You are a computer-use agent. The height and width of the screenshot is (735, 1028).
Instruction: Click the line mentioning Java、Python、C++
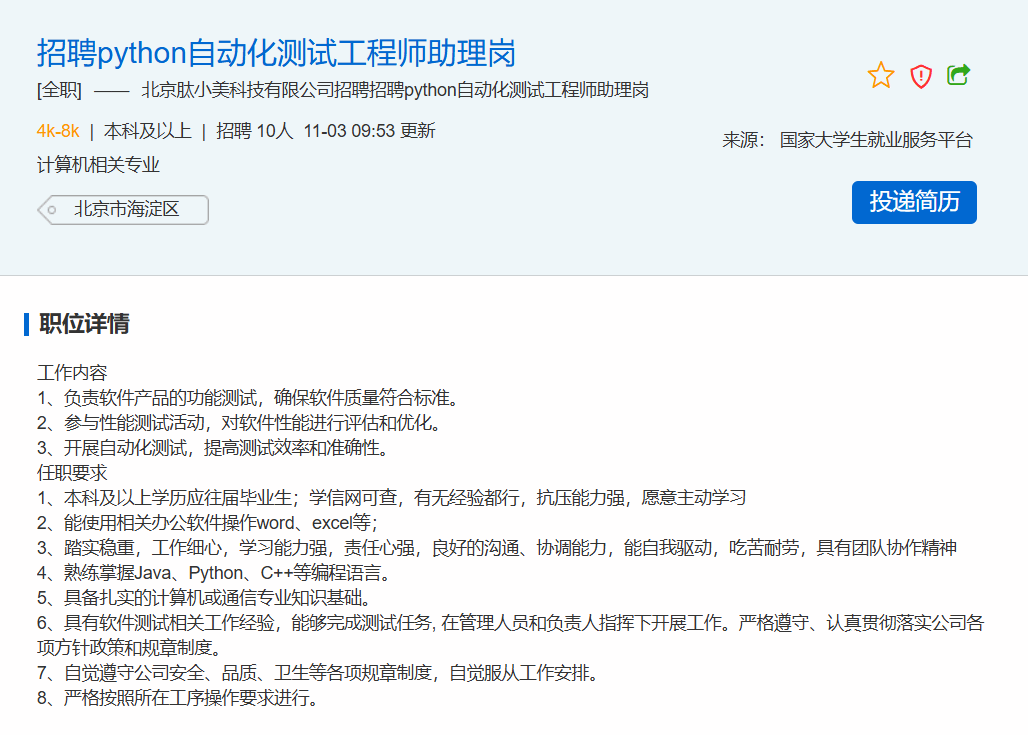click(214, 573)
